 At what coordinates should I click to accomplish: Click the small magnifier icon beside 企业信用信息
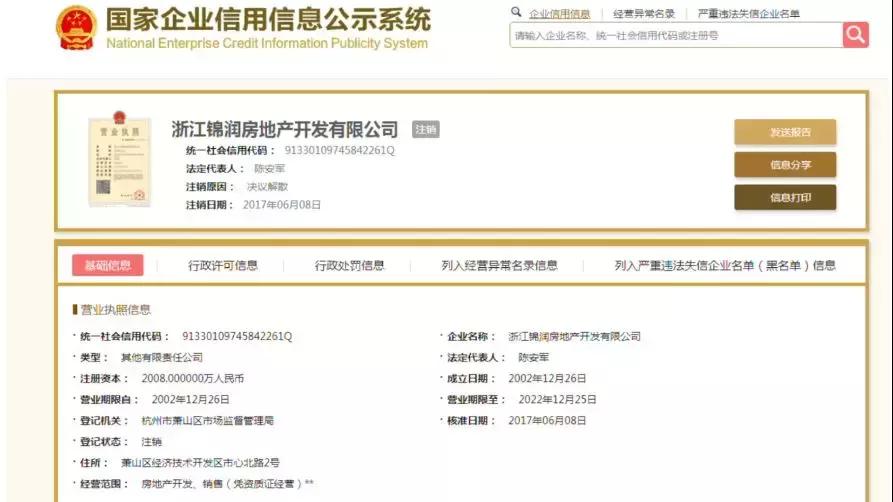[x=516, y=12]
